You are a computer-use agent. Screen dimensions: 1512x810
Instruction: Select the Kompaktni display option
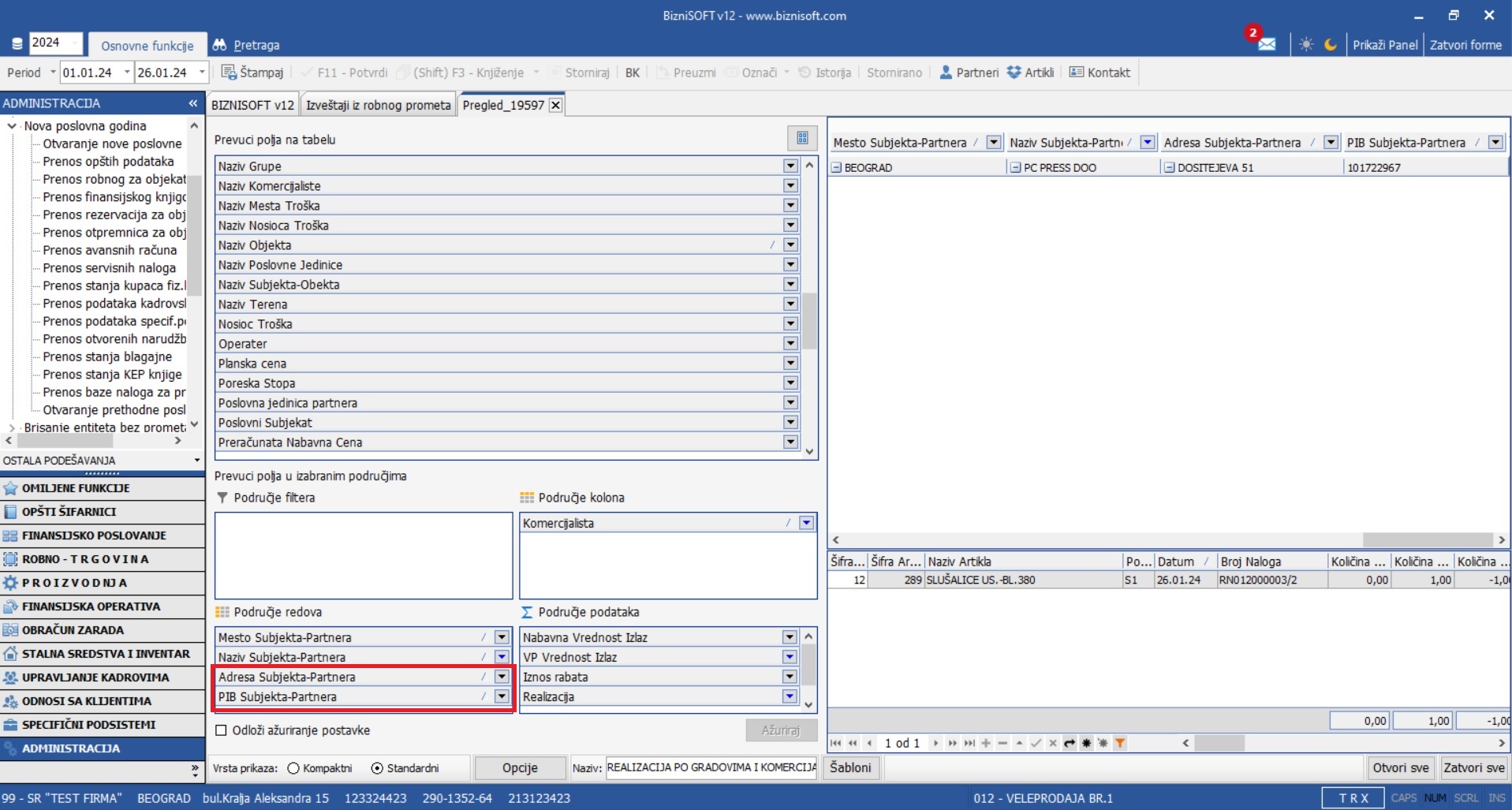(293, 768)
